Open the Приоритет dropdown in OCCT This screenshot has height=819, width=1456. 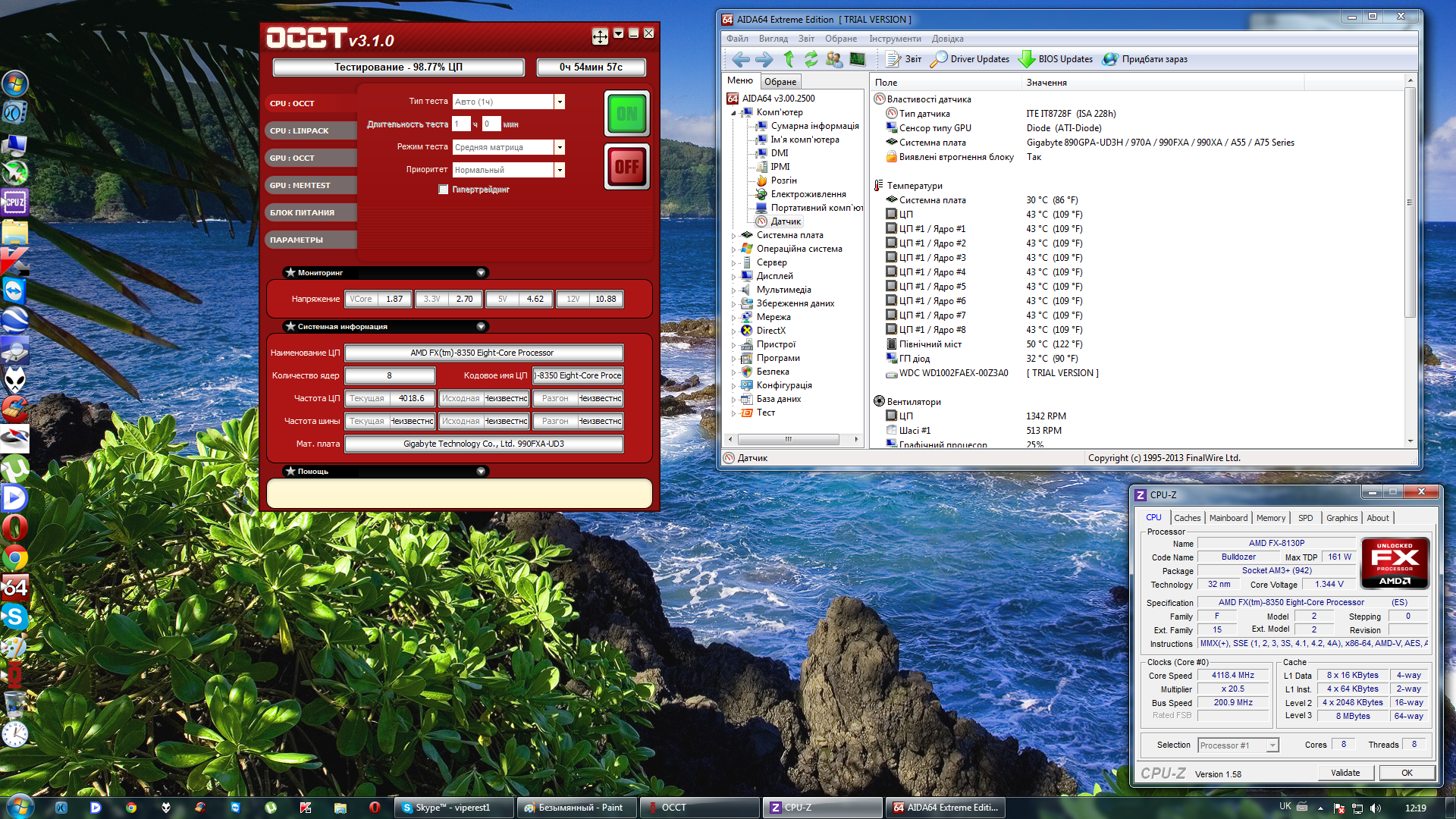[x=560, y=170]
